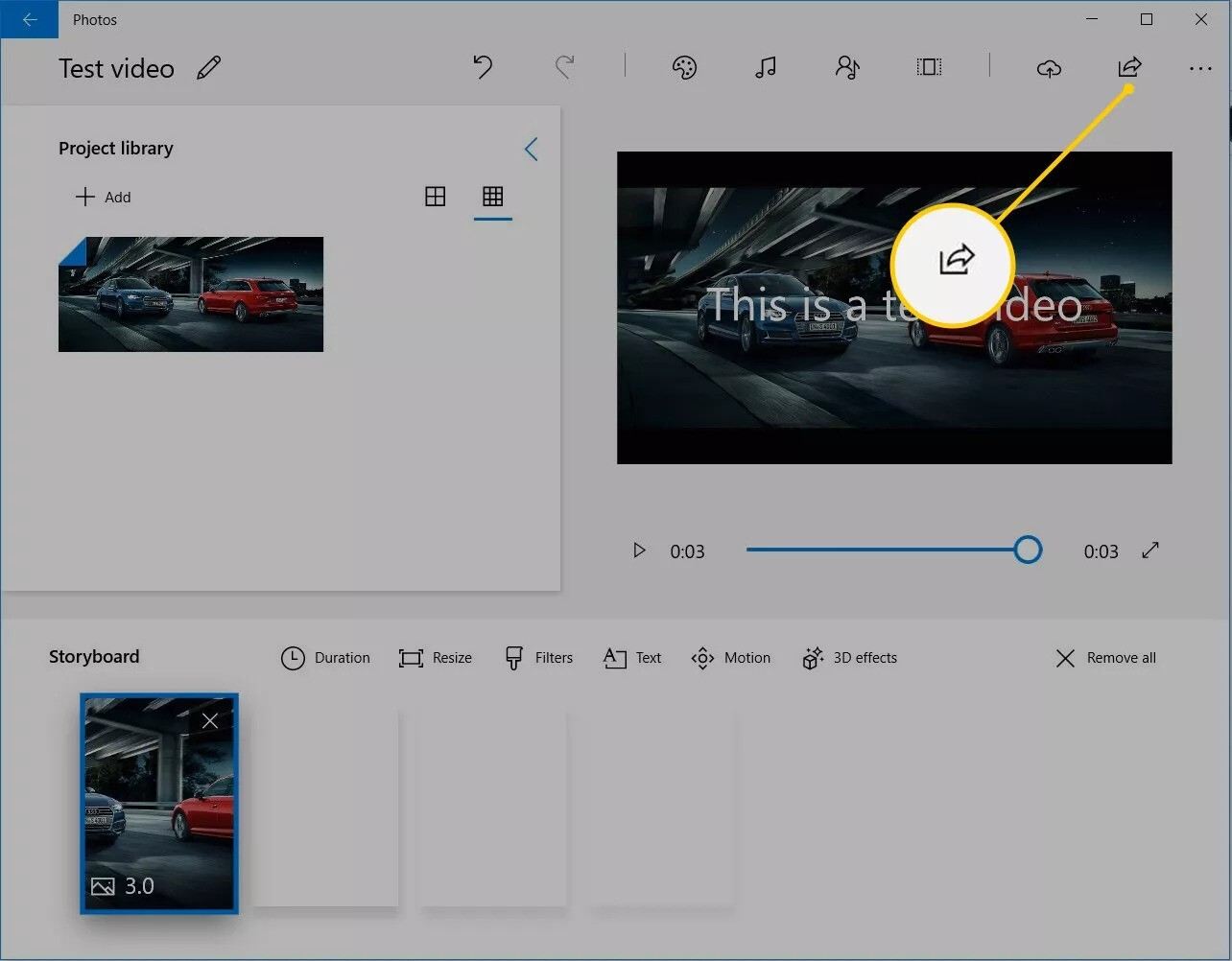The image size is (1232, 961).
Task: Switch library to medium thumbnails view
Action: tap(436, 197)
